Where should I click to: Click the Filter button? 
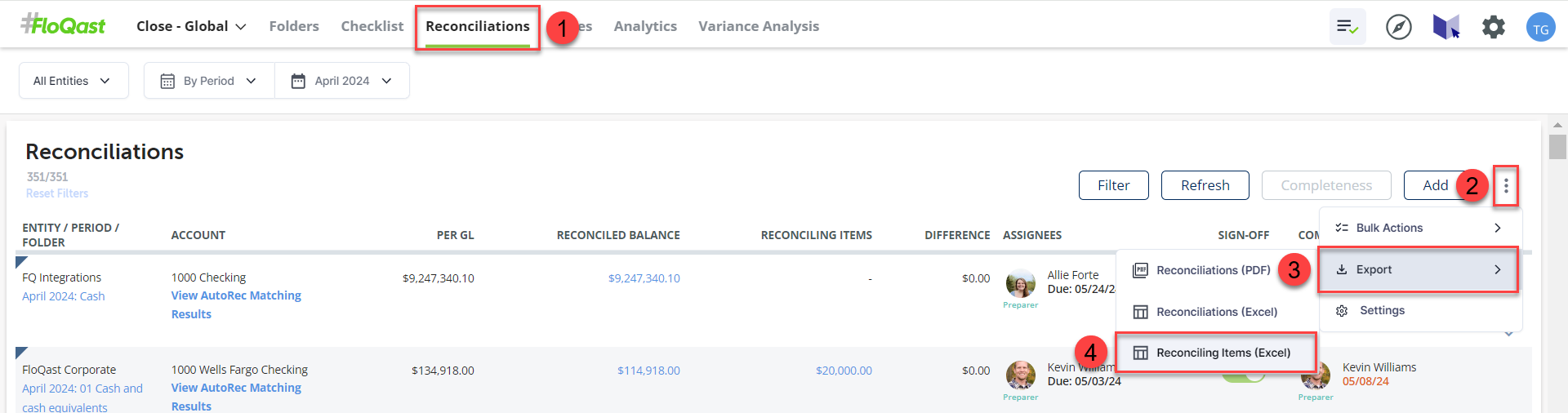1114,185
